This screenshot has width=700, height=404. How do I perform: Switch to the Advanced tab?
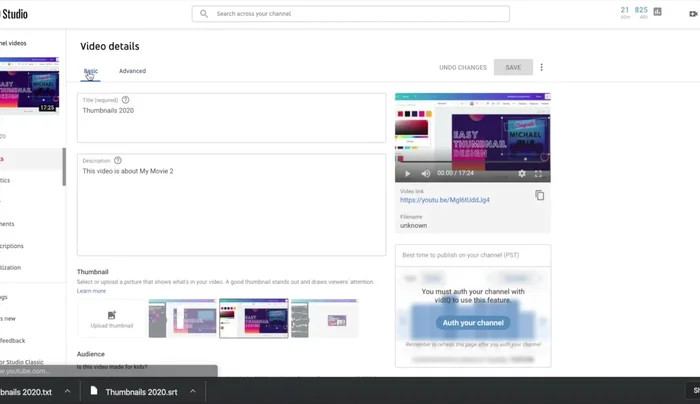(x=132, y=71)
